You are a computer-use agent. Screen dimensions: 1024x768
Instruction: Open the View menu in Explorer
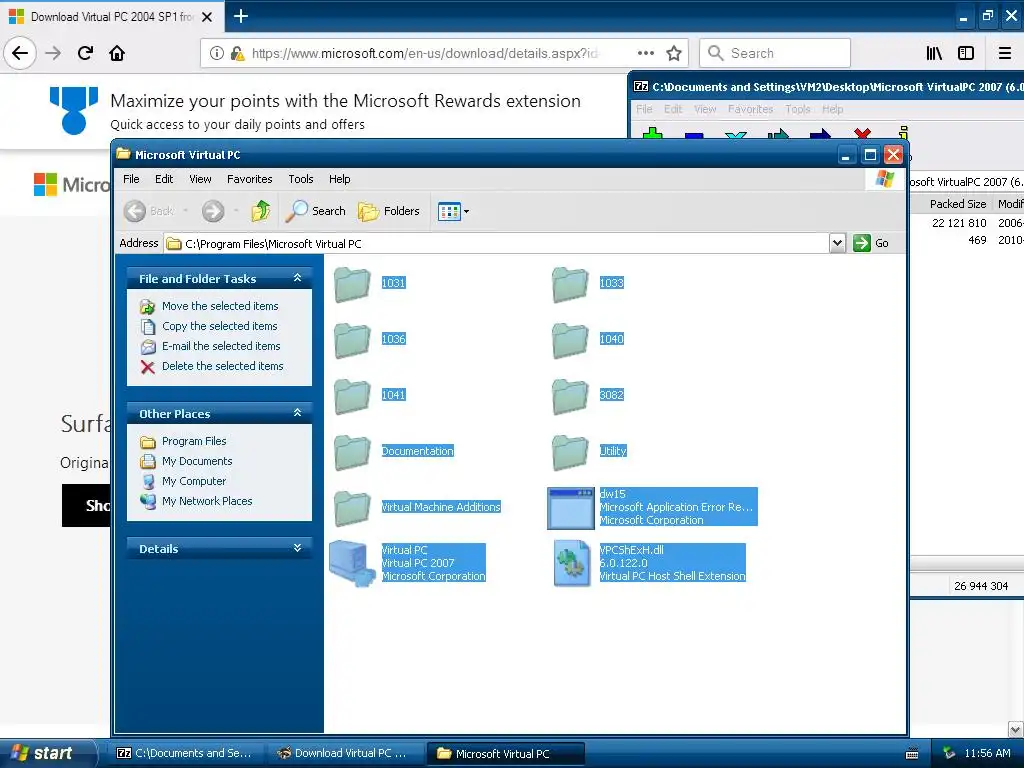click(200, 179)
